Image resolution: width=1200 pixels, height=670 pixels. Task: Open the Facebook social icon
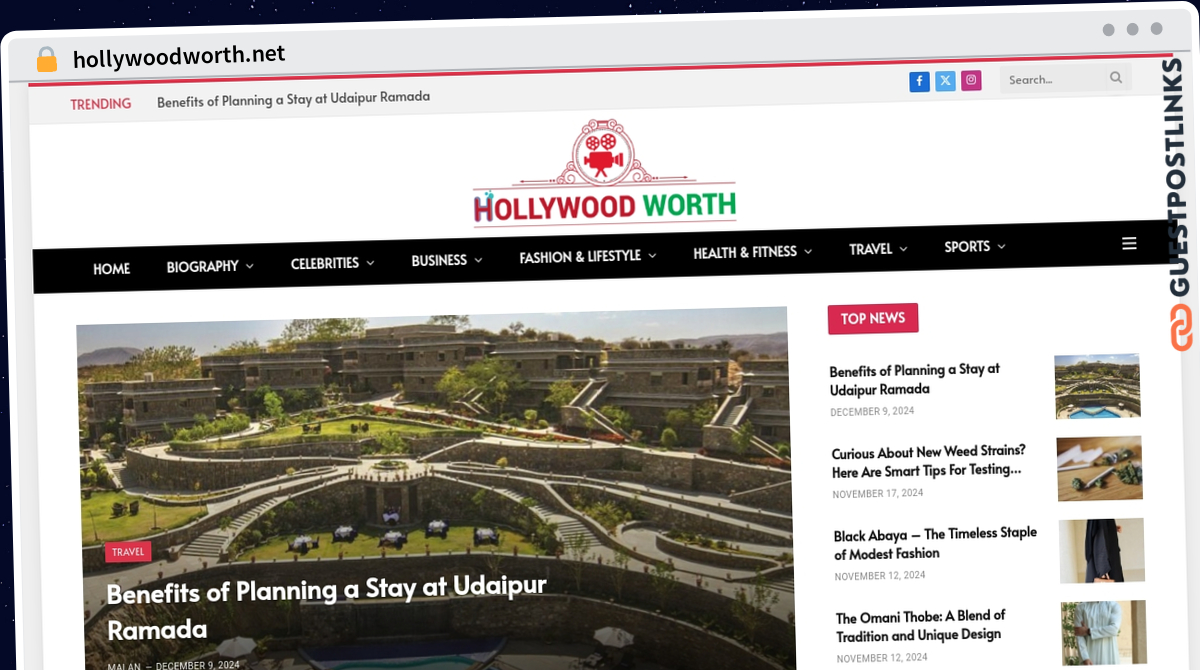pyautogui.click(x=919, y=82)
